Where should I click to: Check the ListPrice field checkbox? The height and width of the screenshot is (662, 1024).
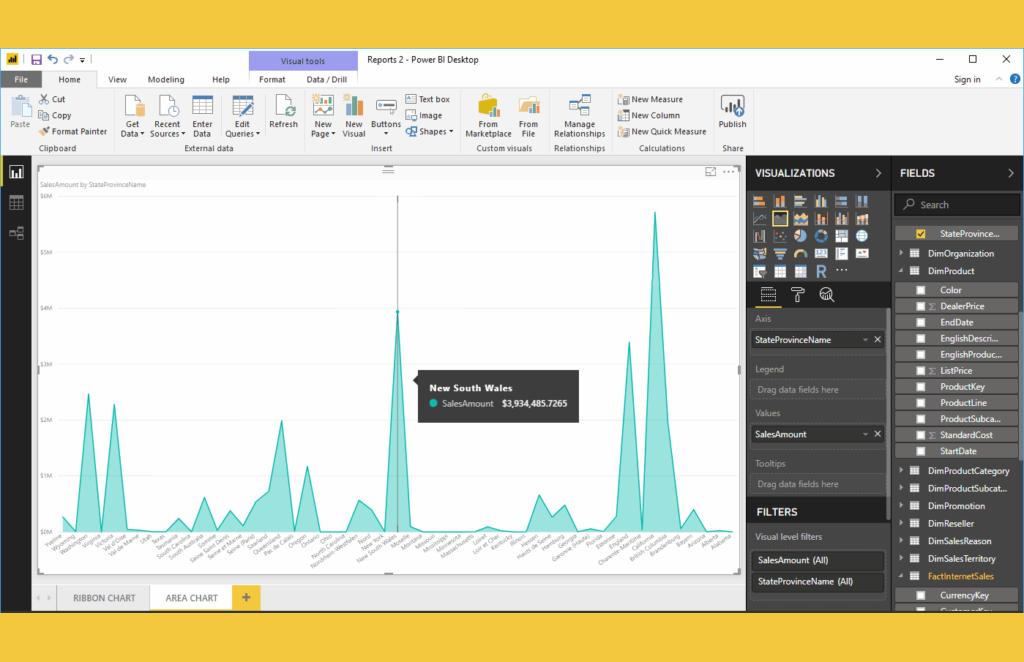(921, 371)
